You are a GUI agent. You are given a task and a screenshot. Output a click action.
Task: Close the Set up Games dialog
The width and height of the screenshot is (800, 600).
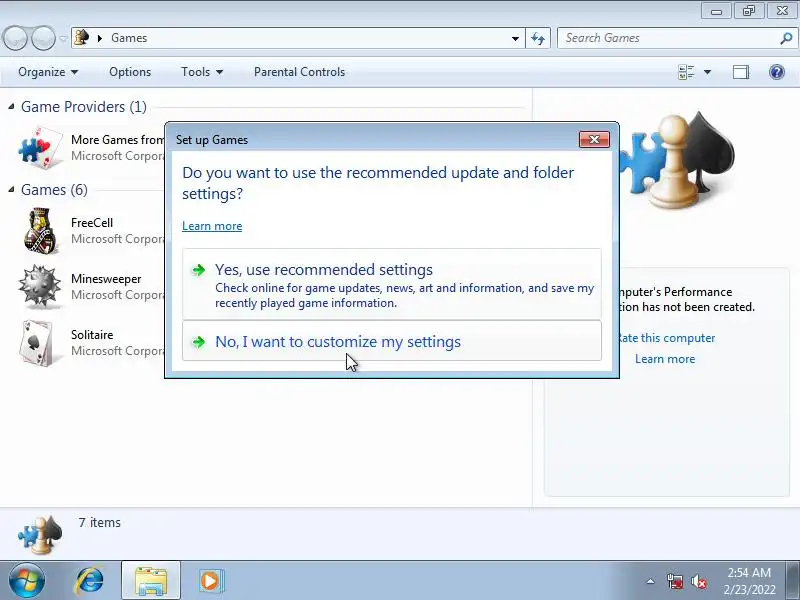[x=594, y=139]
